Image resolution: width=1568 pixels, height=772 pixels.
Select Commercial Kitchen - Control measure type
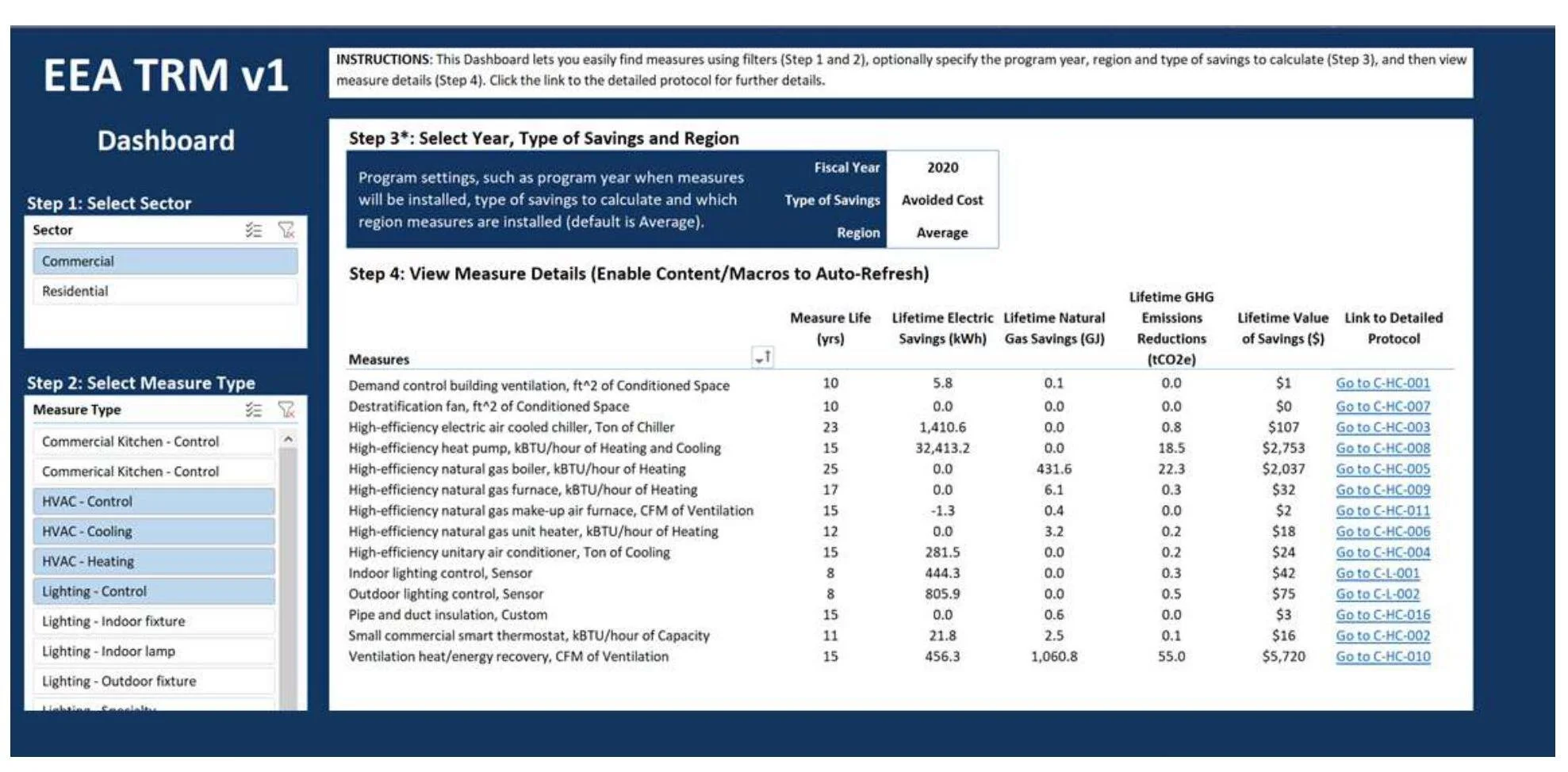click(154, 442)
